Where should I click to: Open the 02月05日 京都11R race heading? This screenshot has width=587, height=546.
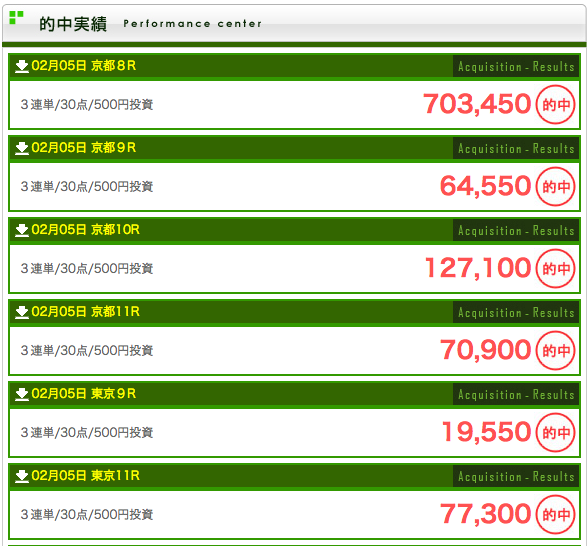86,312
